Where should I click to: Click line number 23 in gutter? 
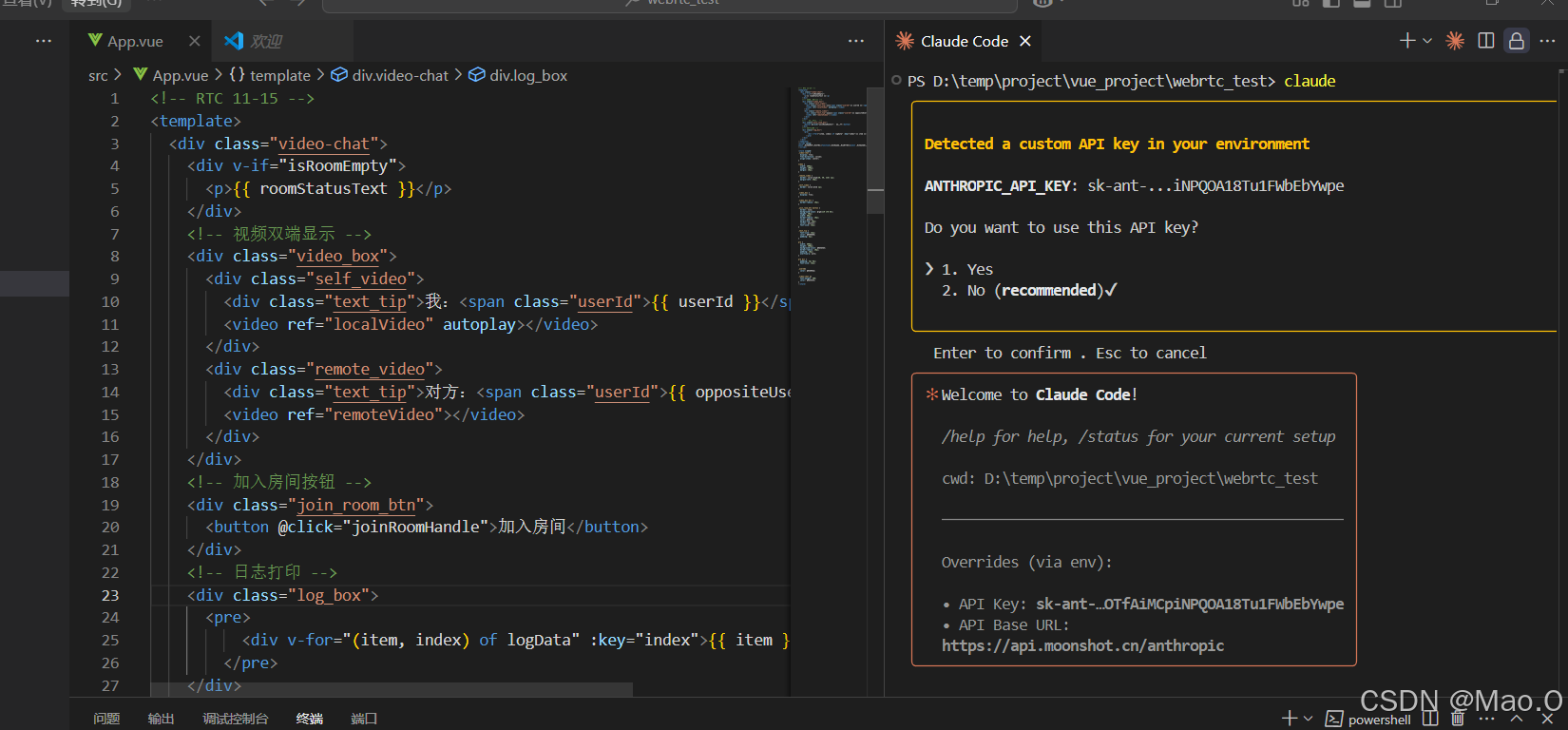point(110,595)
